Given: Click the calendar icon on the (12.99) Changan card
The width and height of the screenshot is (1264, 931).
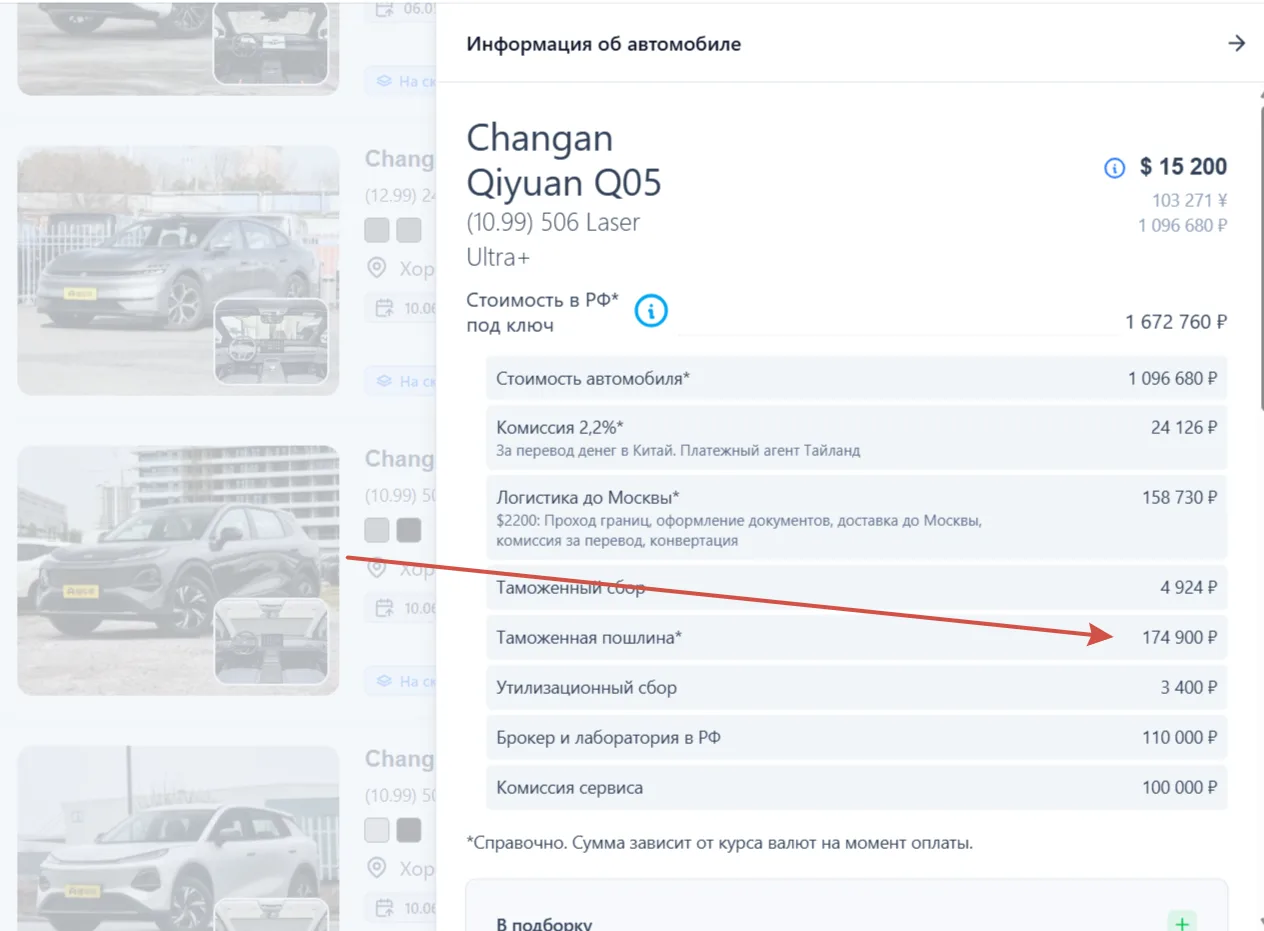Looking at the screenshot, I should click(384, 308).
